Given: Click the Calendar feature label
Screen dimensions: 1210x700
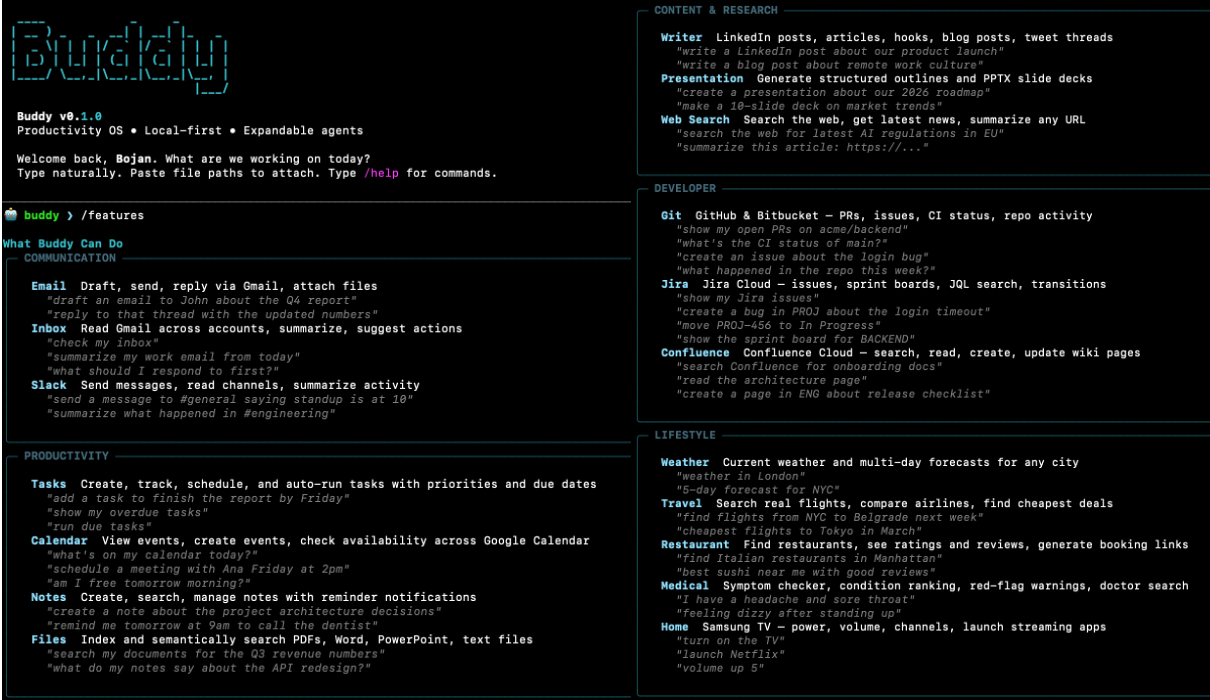Looking at the screenshot, I should coord(59,541).
